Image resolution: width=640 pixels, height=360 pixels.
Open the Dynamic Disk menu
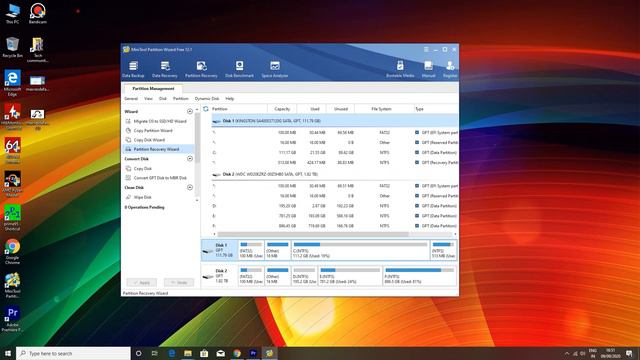tap(207, 99)
